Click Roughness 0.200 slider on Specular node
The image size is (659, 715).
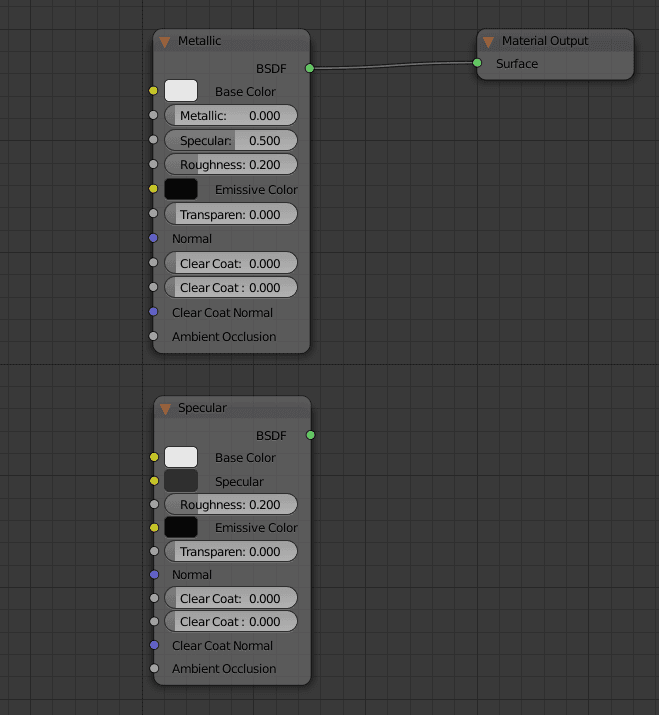click(x=231, y=504)
